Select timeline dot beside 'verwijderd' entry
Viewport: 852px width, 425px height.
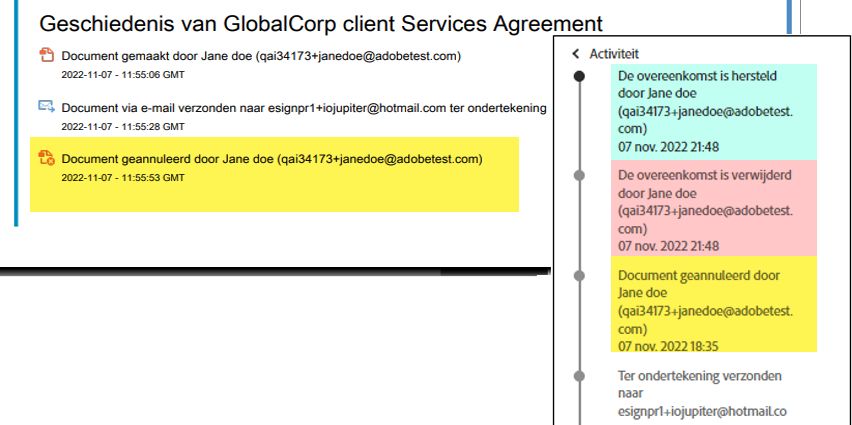(x=580, y=176)
